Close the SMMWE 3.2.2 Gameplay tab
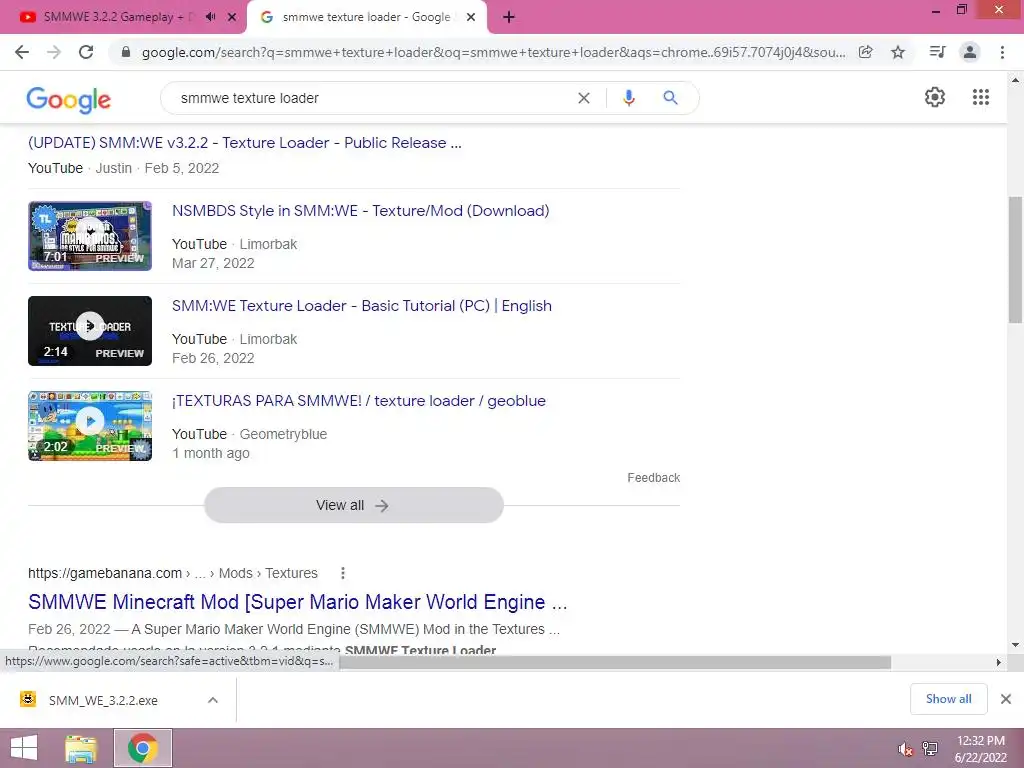The width and height of the screenshot is (1024, 768). click(232, 17)
